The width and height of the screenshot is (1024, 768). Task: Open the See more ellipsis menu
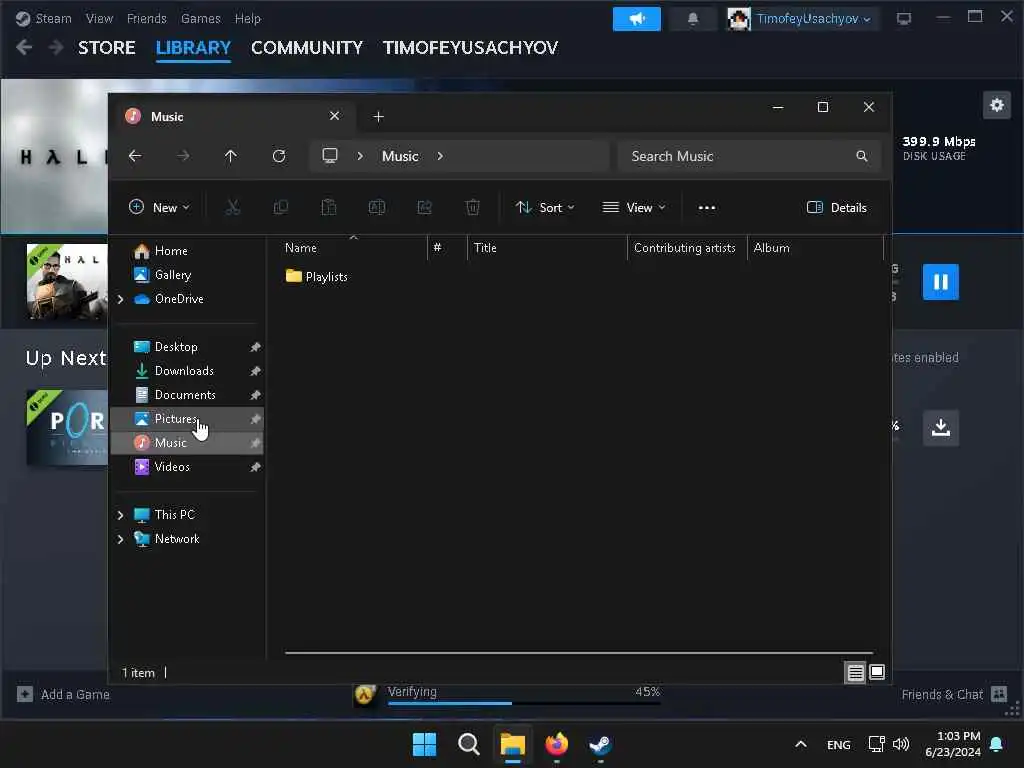tap(707, 208)
